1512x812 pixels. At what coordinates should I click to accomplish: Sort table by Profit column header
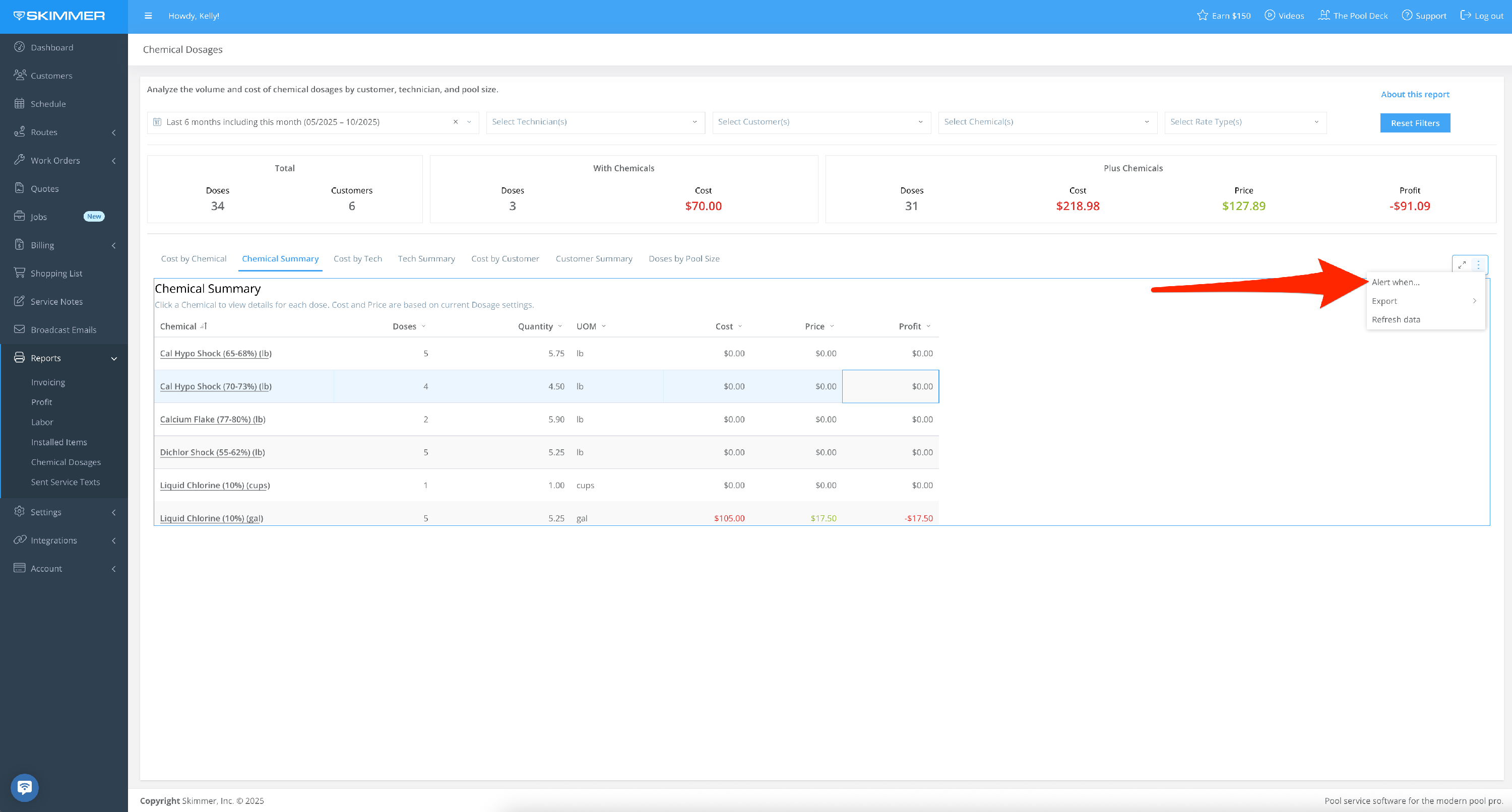click(909, 326)
